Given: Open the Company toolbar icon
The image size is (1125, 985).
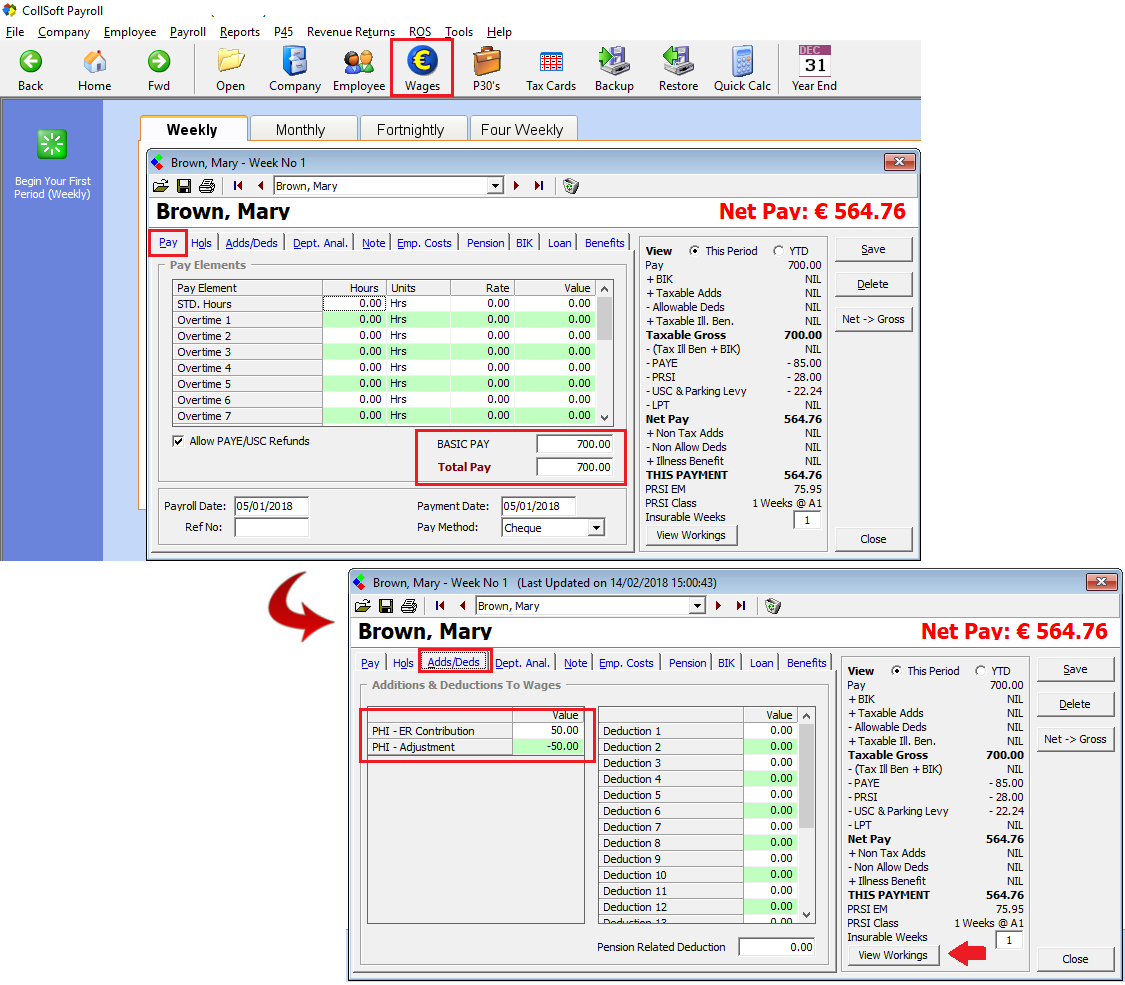Looking at the screenshot, I should pos(294,61).
